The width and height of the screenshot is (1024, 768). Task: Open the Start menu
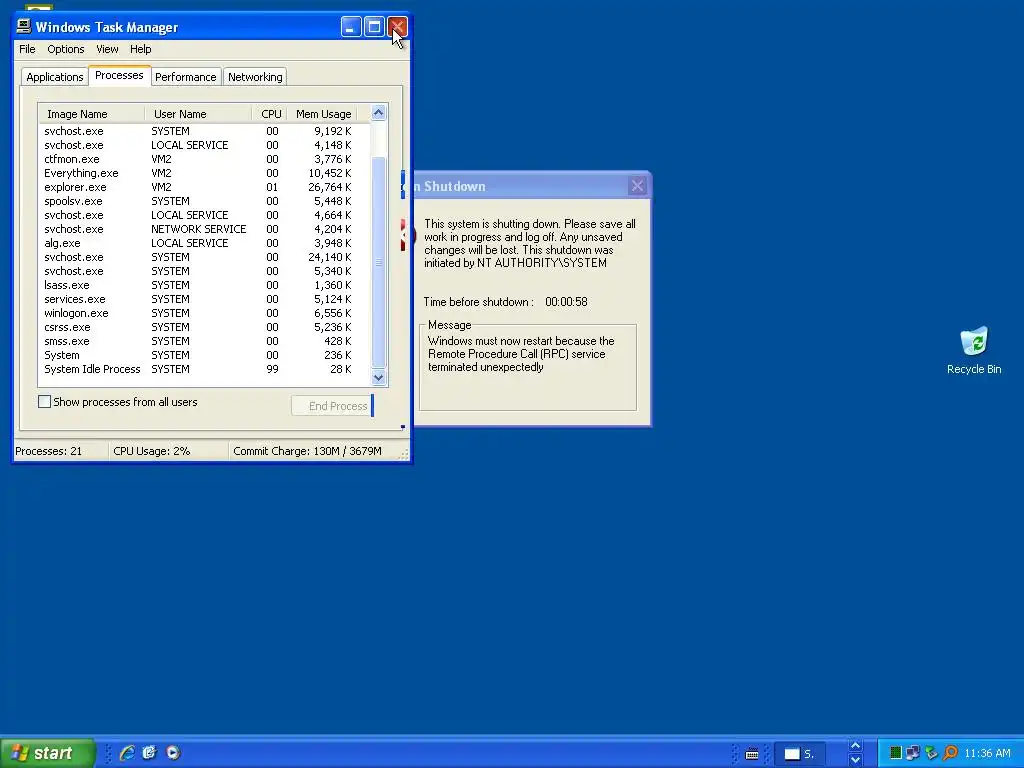pyautogui.click(x=47, y=753)
